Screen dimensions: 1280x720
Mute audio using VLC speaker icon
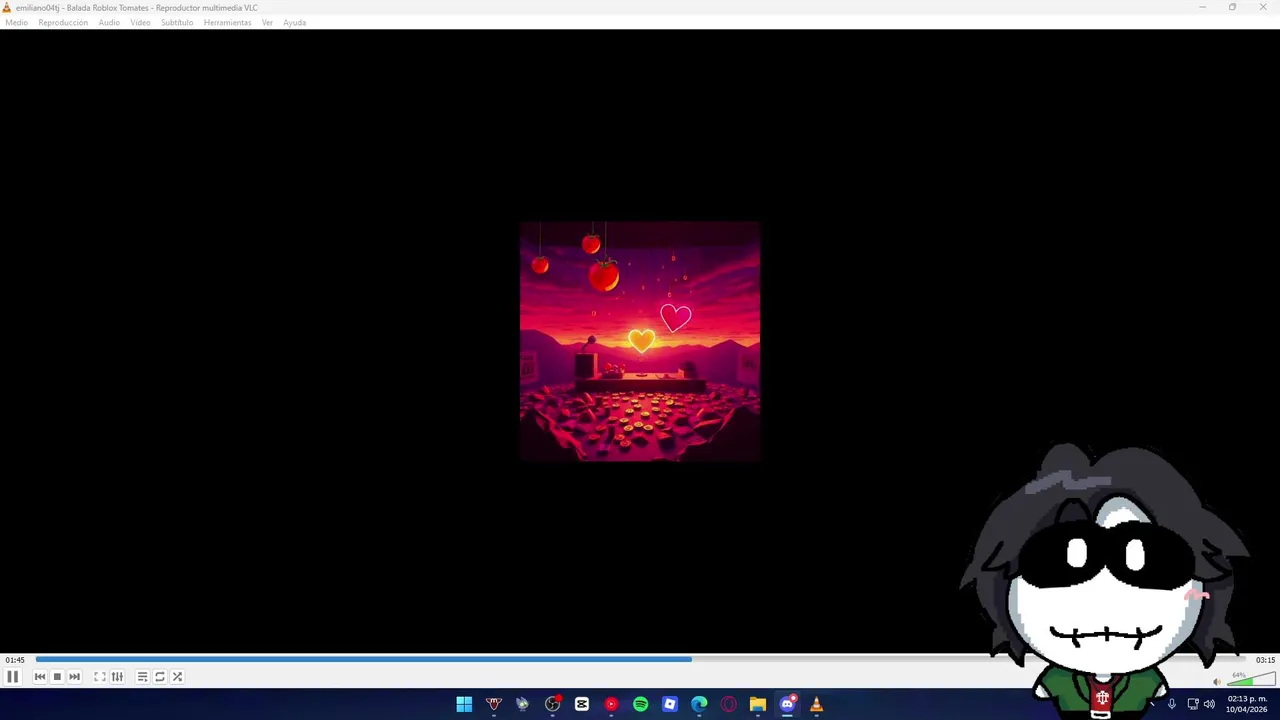tap(1217, 682)
